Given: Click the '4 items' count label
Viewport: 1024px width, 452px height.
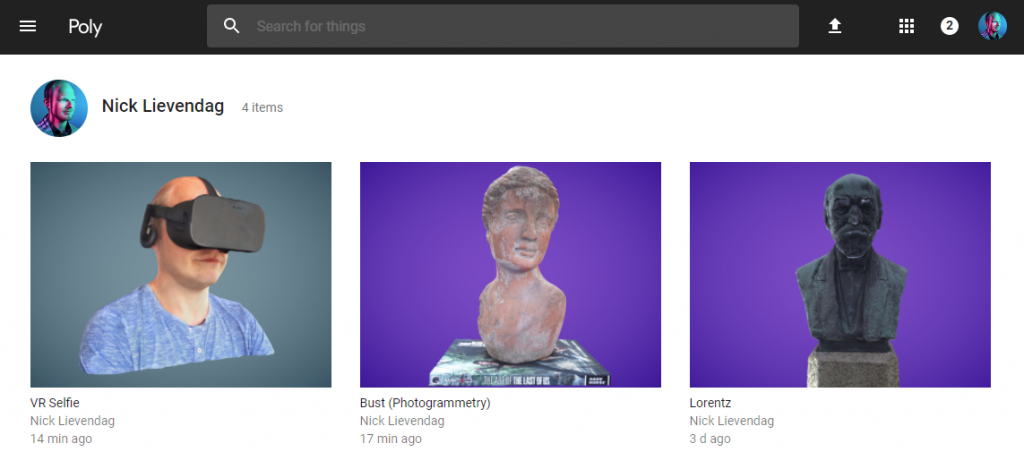Looking at the screenshot, I should [262, 108].
